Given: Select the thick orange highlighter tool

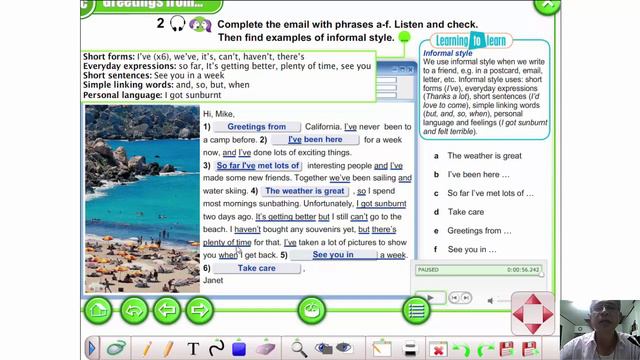Looking at the screenshot, I should [168, 349].
